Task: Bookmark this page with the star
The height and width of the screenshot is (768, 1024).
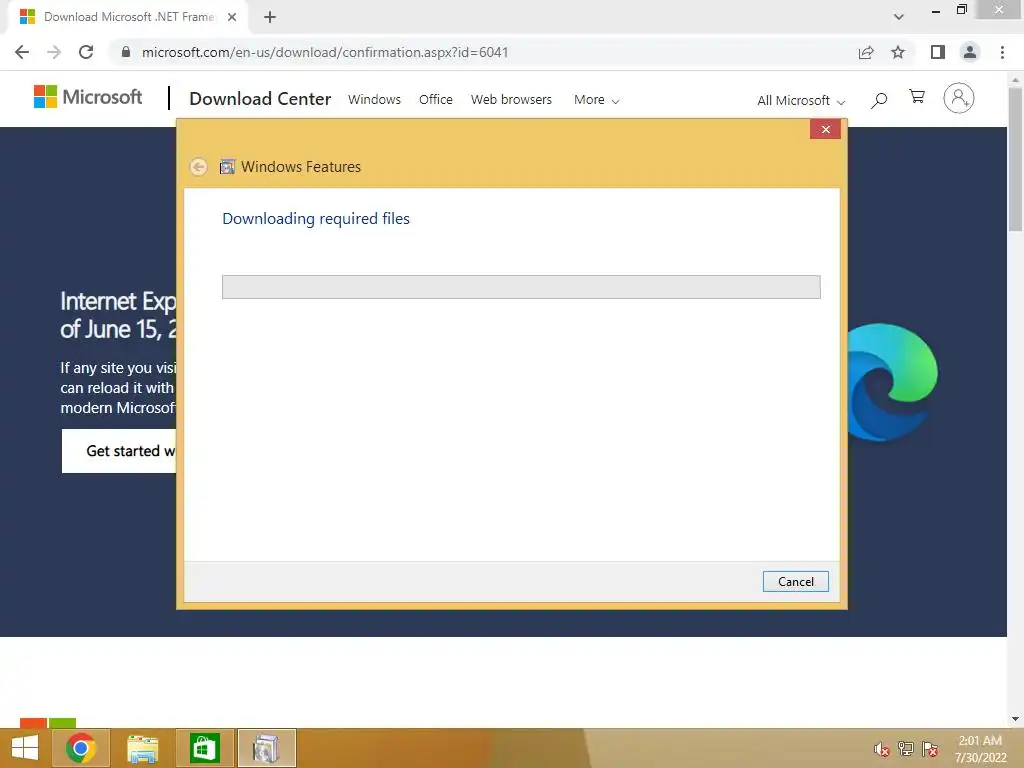Action: click(898, 52)
